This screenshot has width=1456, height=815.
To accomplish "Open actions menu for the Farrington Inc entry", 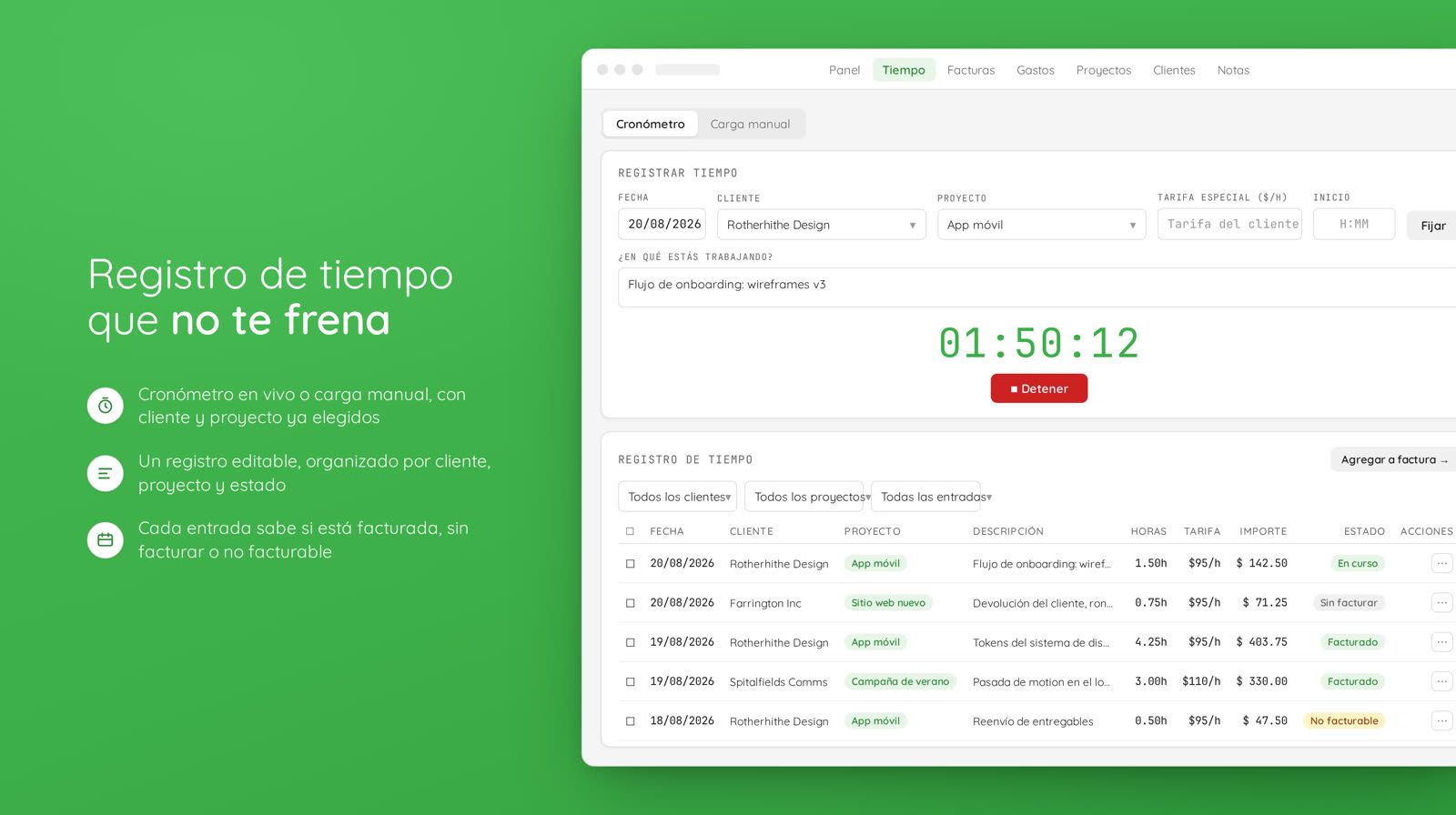I will click(x=1441, y=603).
